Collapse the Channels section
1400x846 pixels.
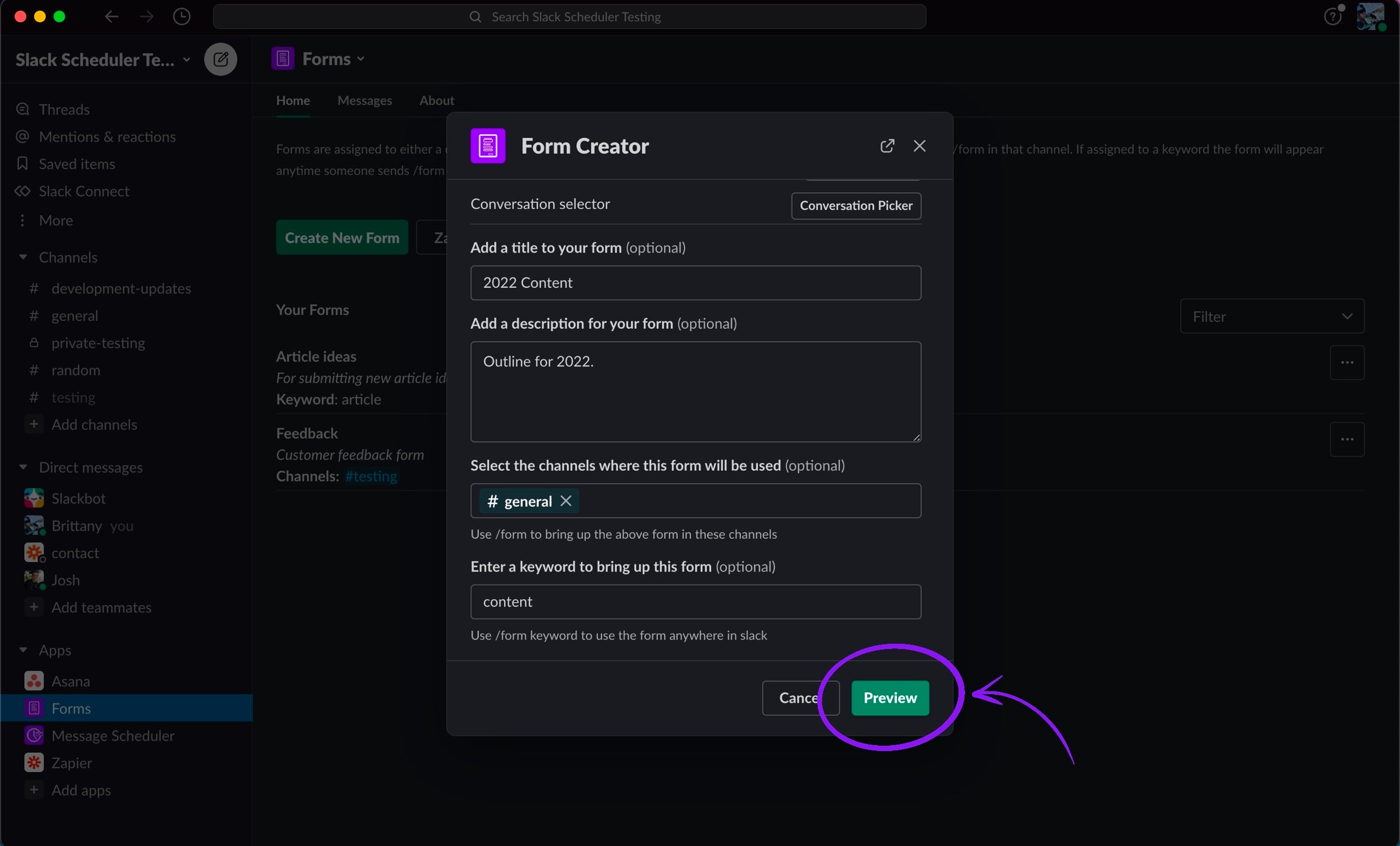[23, 257]
